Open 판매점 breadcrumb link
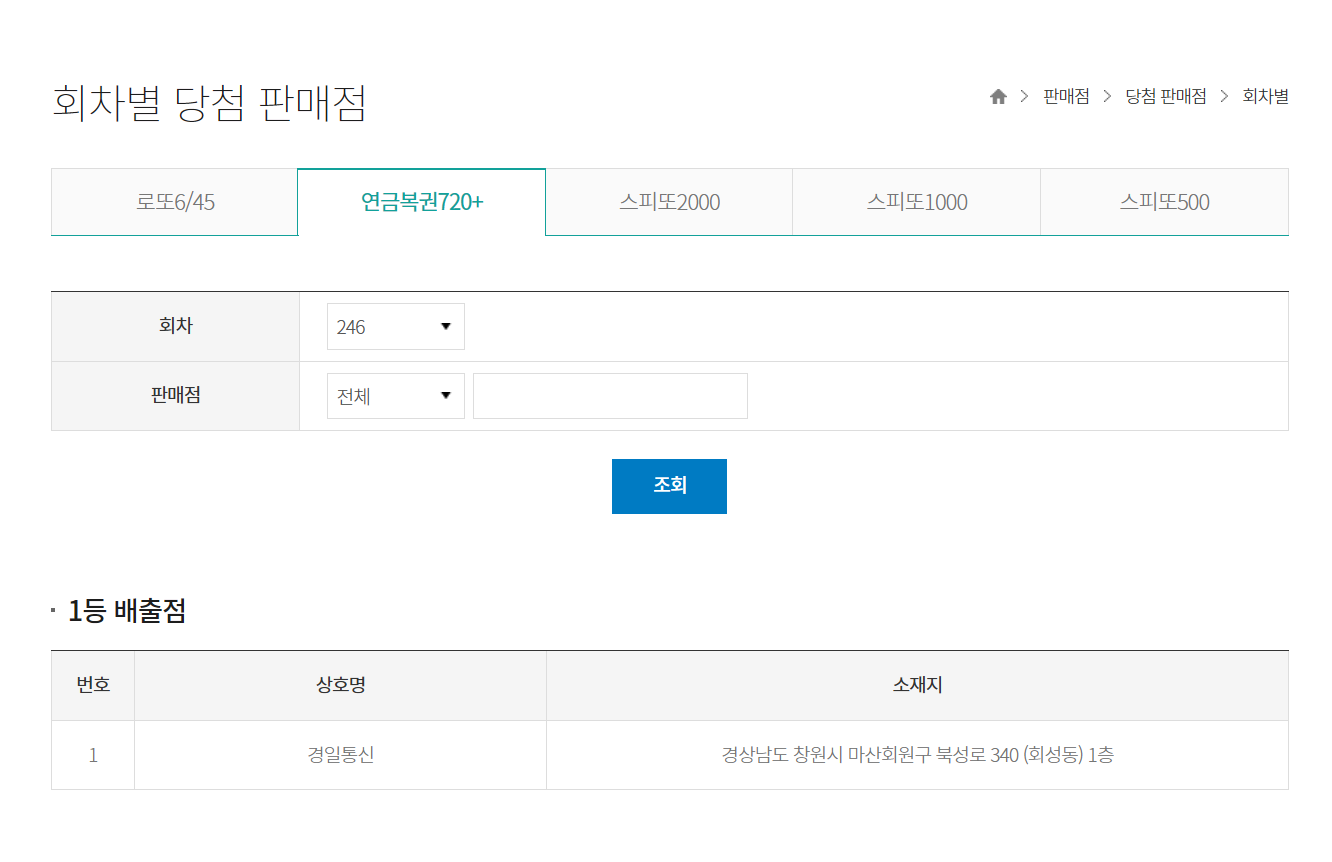This screenshot has height=862, width=1332. [x=1066, y=97]
